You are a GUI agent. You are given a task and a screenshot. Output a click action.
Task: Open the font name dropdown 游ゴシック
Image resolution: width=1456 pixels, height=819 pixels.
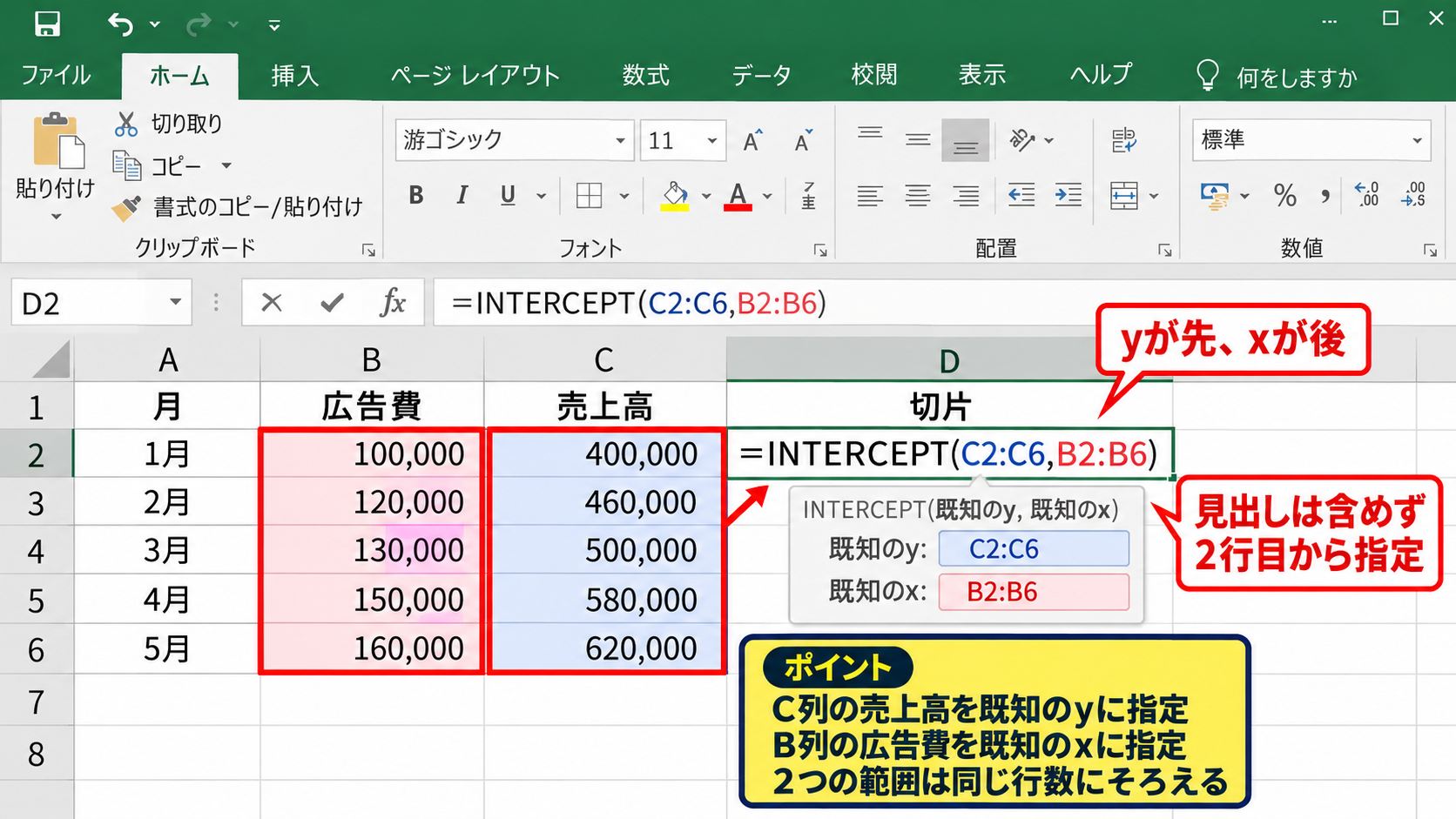[620, 140]
